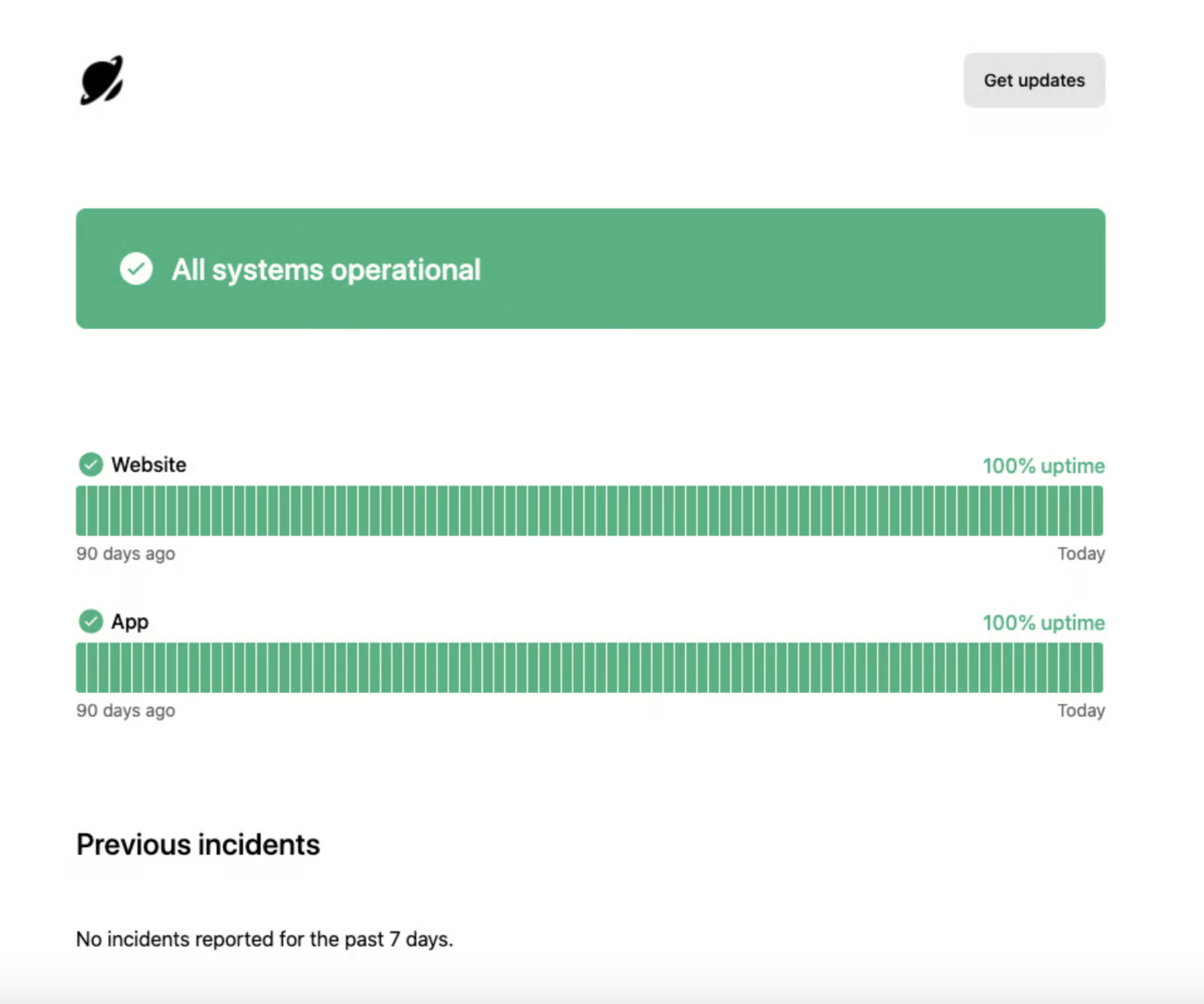
Task: Click Website's 100% uptime text
Action: [x=1043, y=466]
